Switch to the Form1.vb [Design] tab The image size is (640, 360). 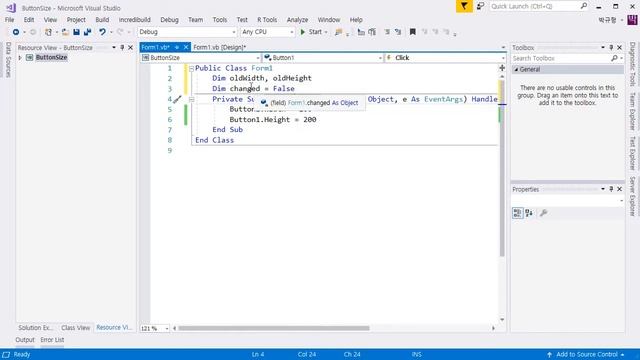(x=220, y=47)
